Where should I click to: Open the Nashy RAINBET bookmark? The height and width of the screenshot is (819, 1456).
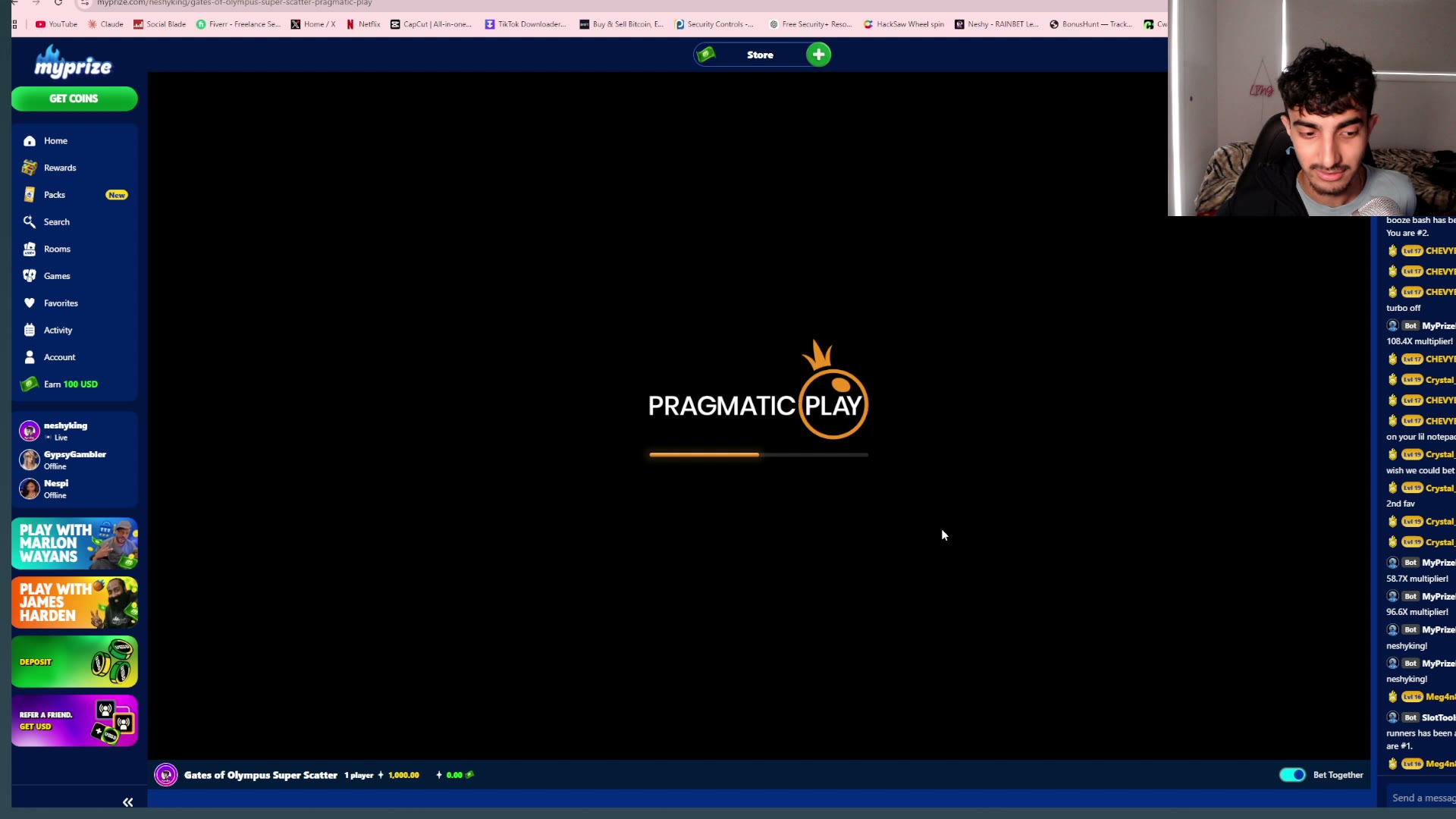pyautogui.click(x=996, y=24)
